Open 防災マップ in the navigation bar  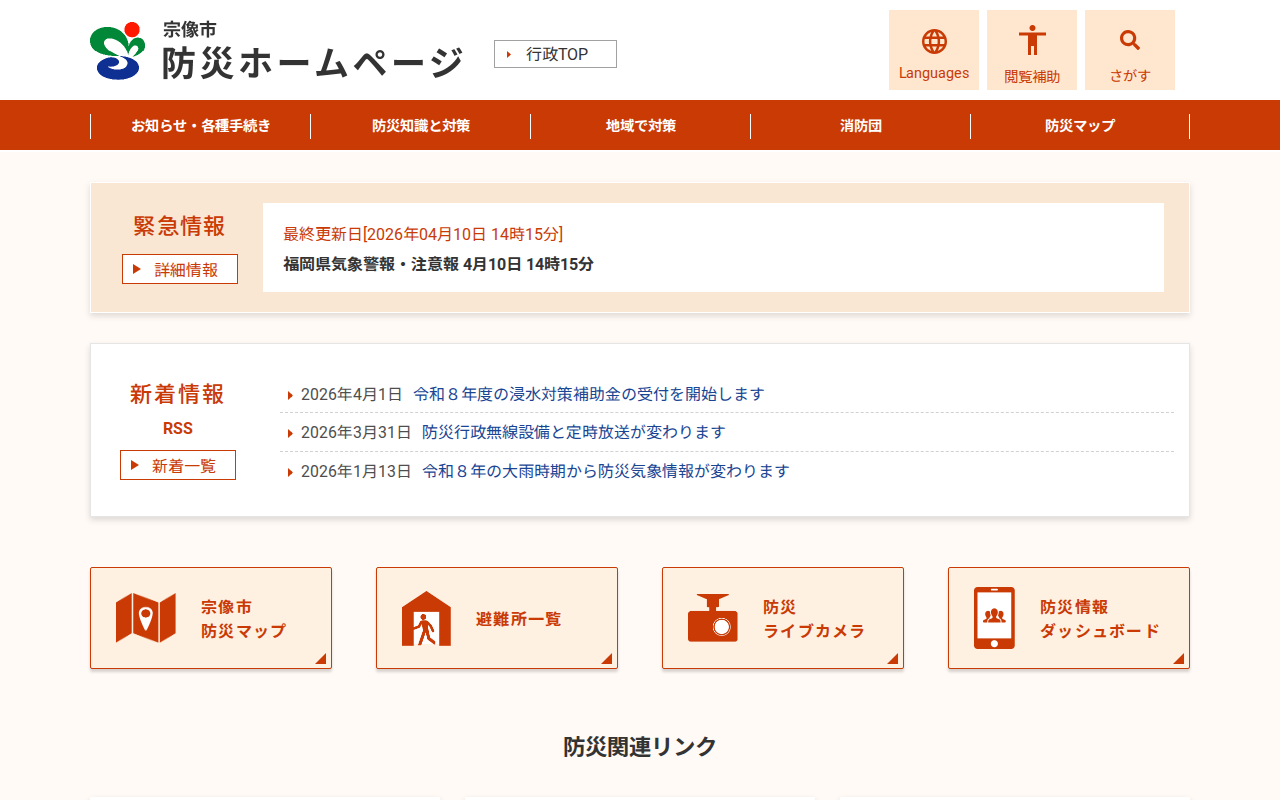point(1079,126)
